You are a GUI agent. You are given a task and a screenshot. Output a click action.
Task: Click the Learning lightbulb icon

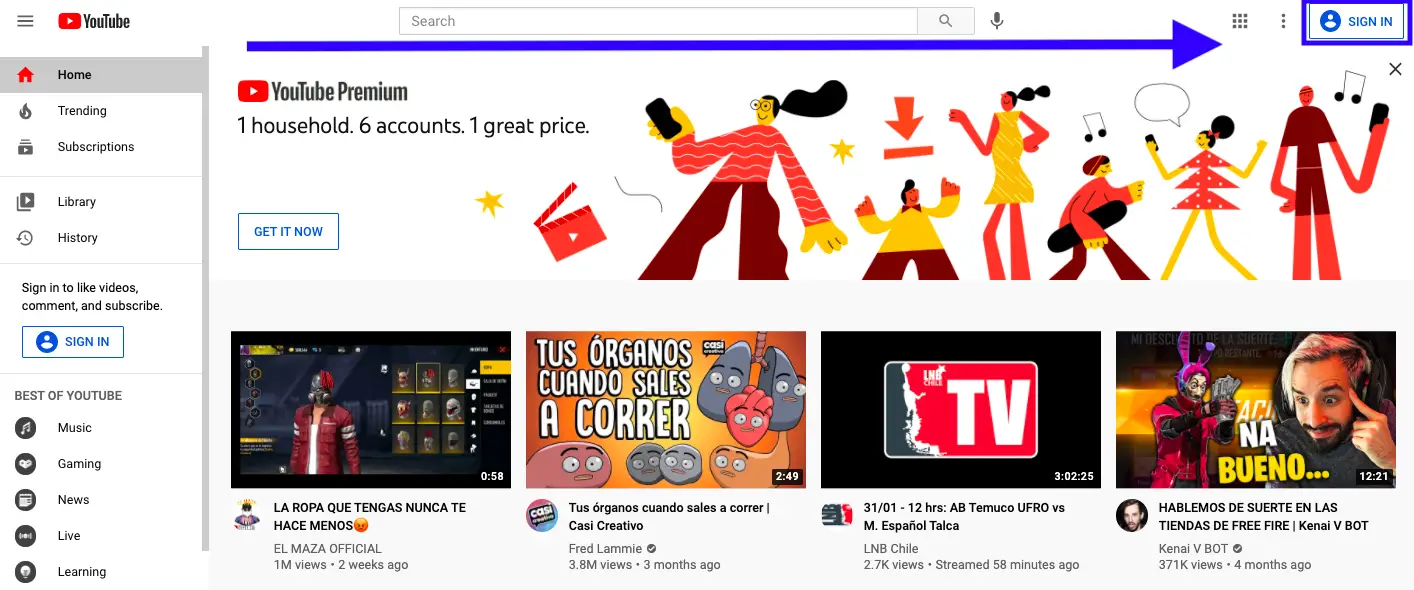(26, 572)
